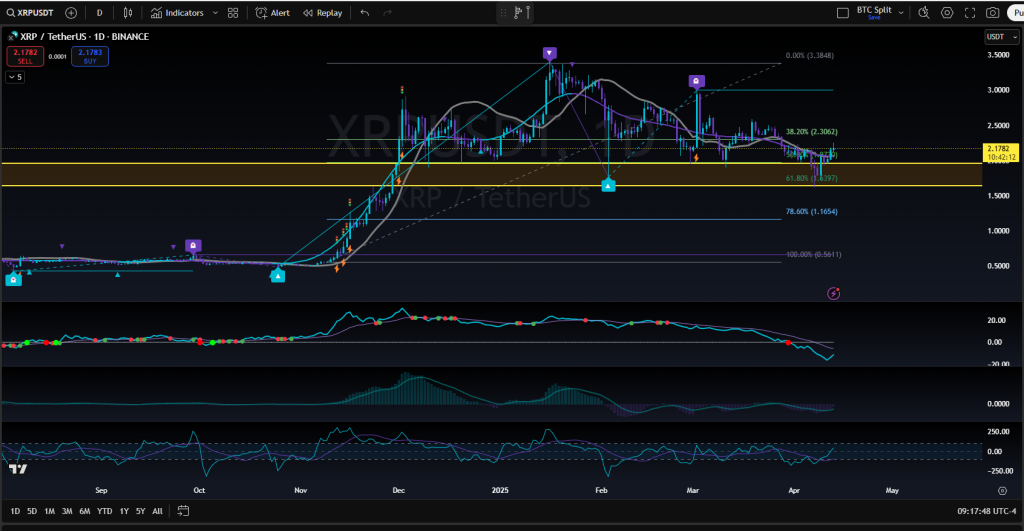
Task: Click the Publish button
Action: pyautogui.click(x=1016, y=12)
